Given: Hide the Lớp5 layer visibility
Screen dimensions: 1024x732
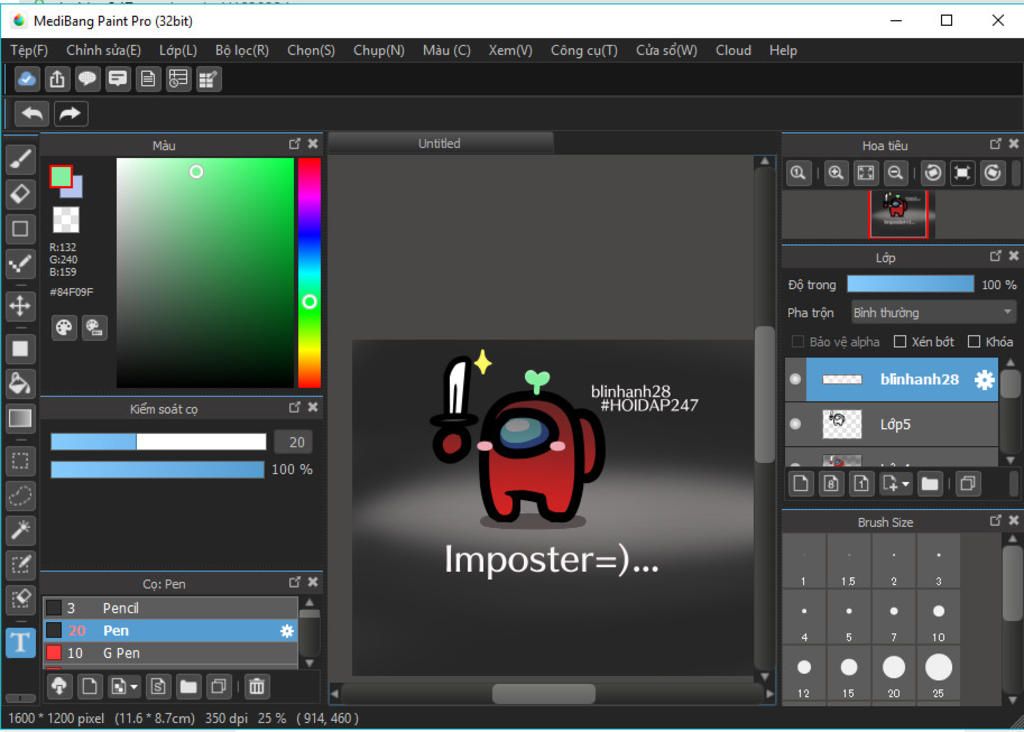Looking at the screenshot, I should click(x=795, y=424).
